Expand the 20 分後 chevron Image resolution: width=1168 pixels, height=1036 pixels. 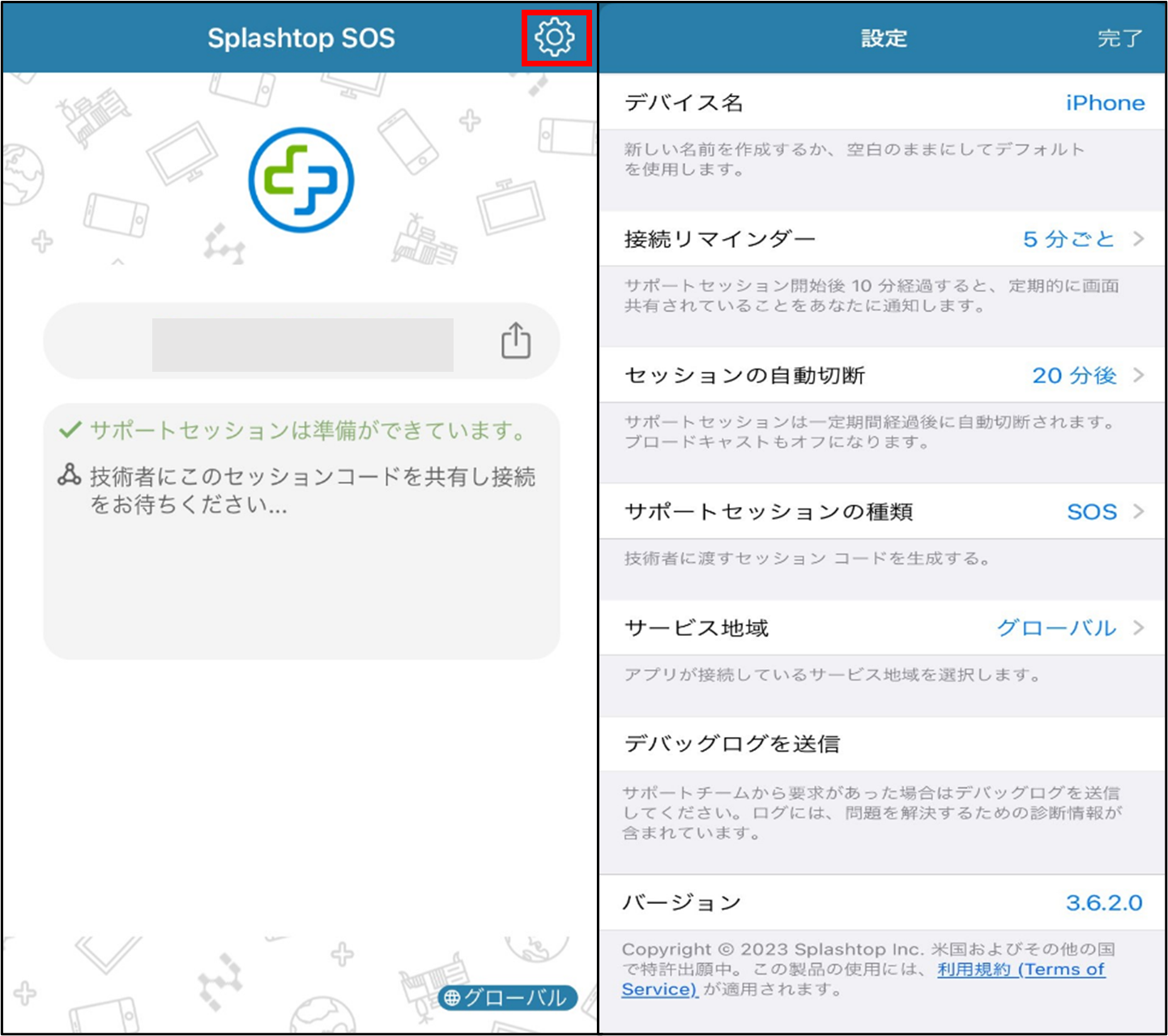tap(1139, 375)
